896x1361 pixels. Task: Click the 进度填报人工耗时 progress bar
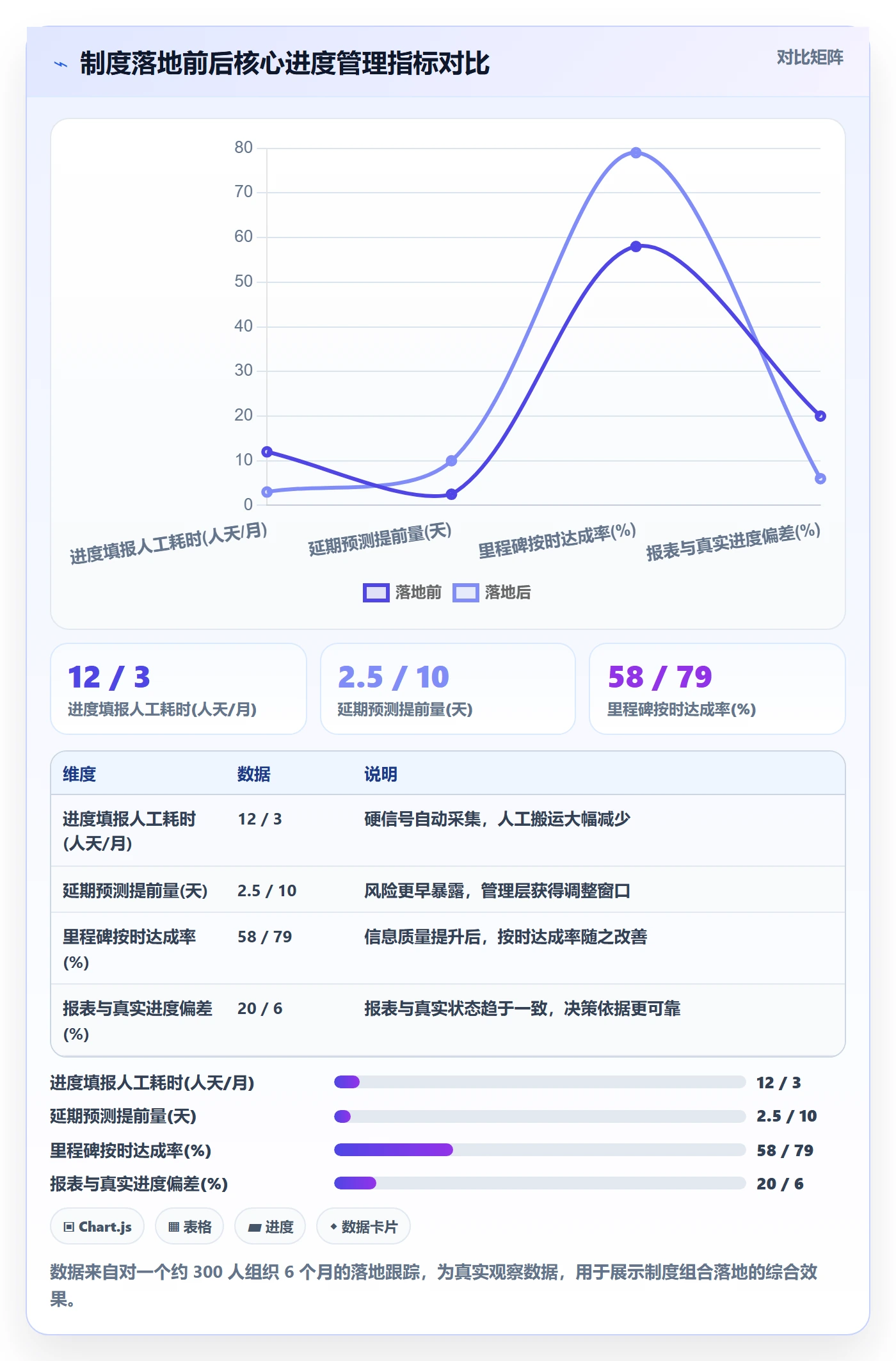coord(540,1082)
